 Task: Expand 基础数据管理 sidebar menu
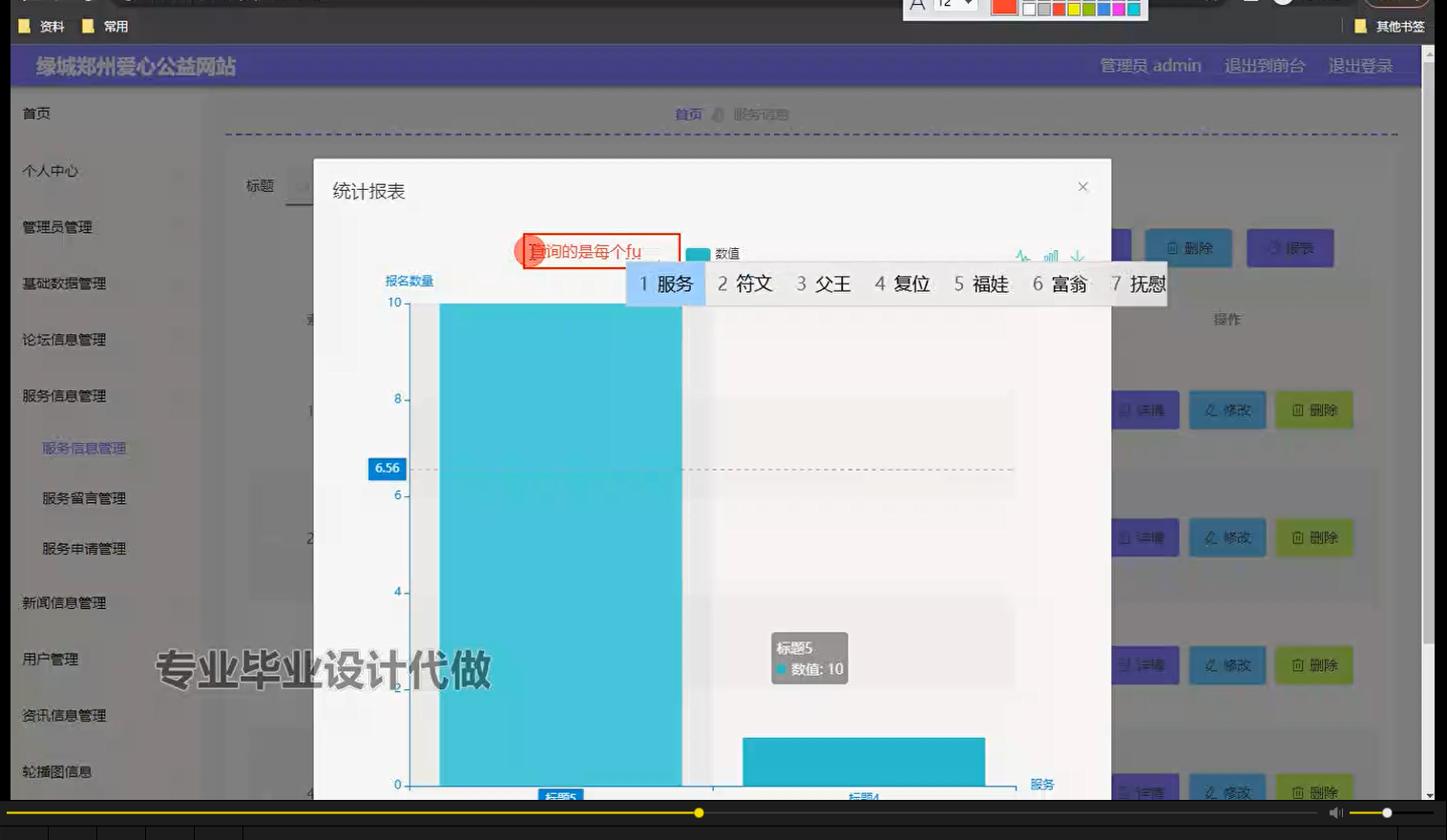[x=64, y=283]
